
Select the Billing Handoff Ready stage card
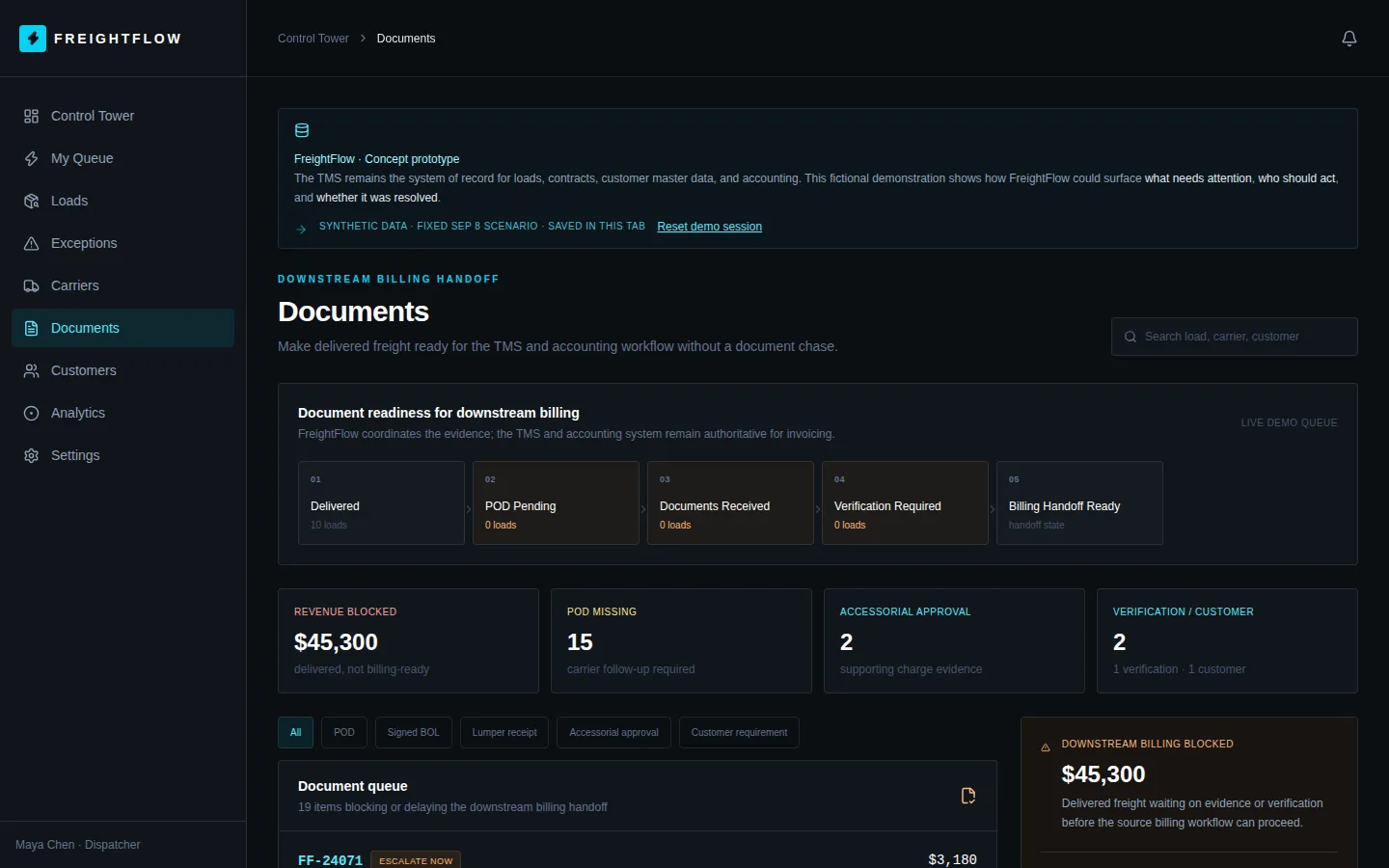(1079, 503)
